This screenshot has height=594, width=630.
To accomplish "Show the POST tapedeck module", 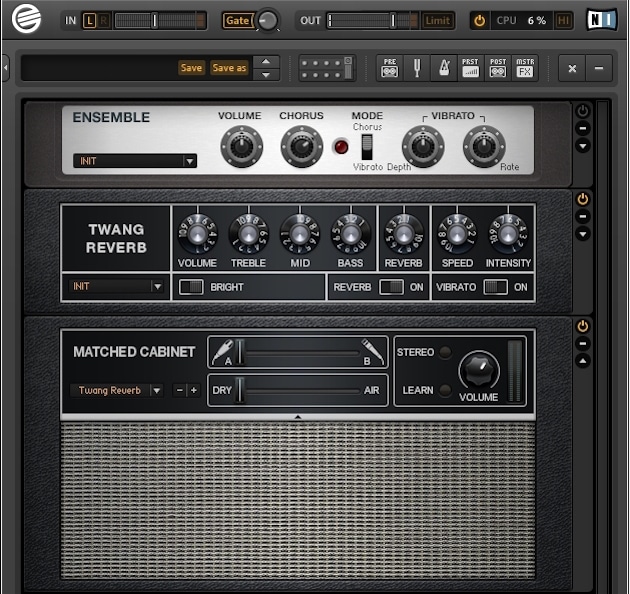I will tap(498, 68).
